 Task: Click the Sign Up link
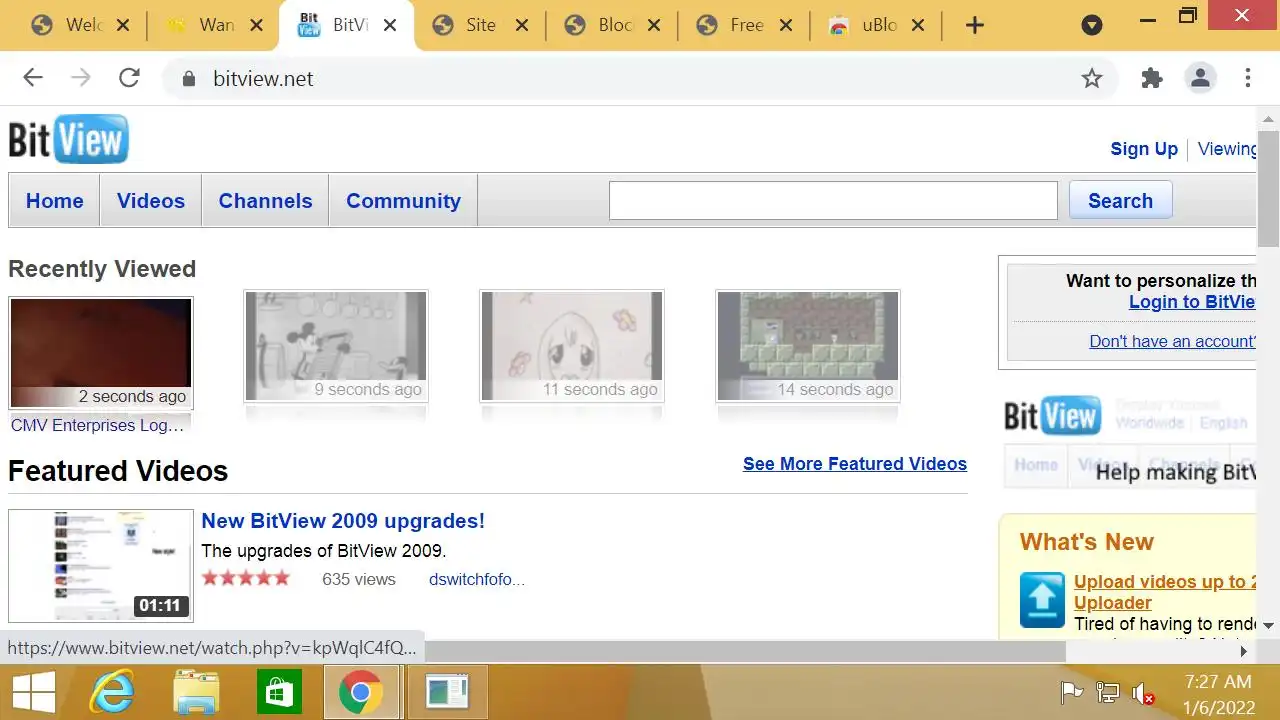click(1144, 149)
